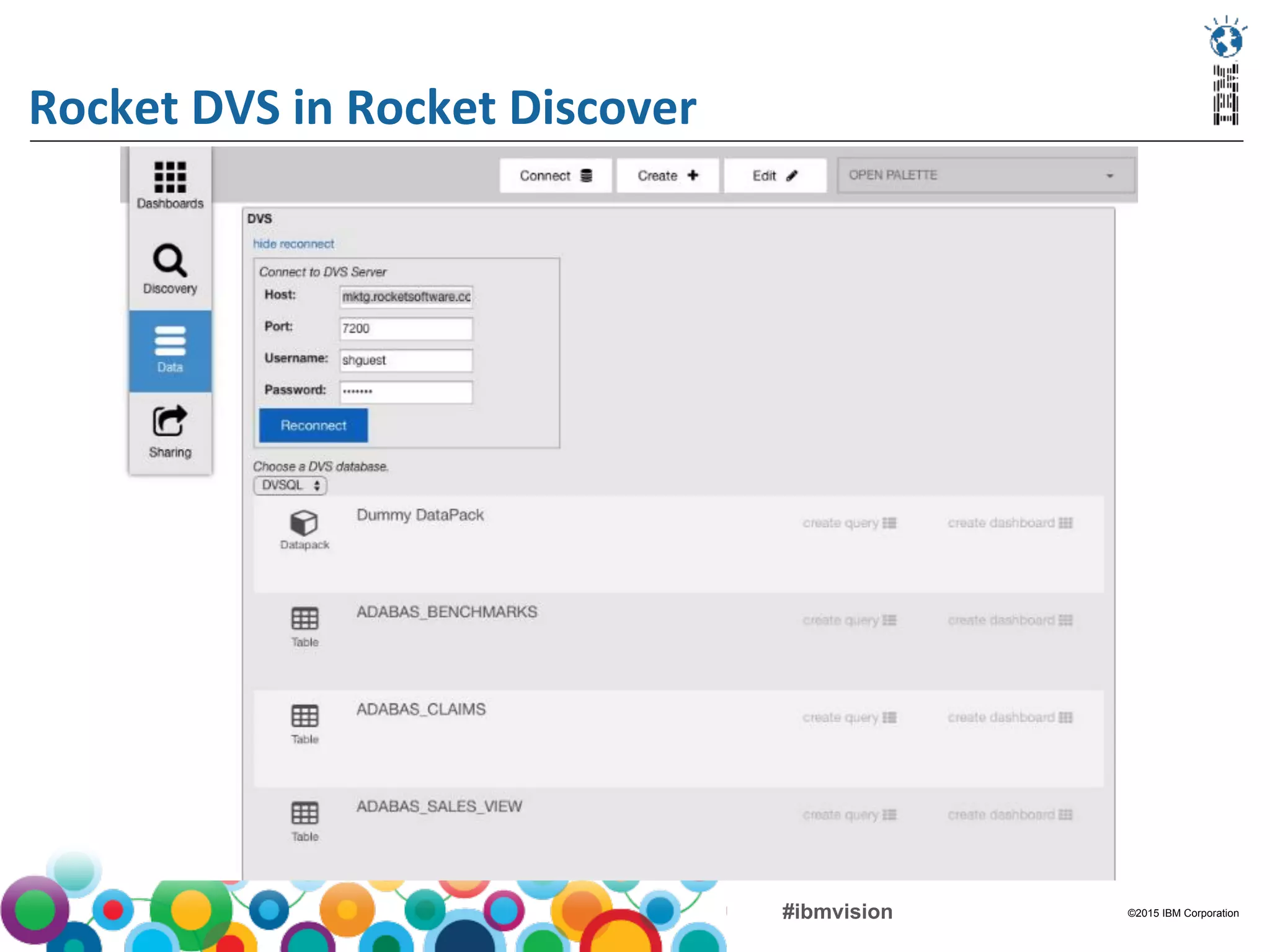Click the ADABAS_CLAIMS table icon

tap(304, 715)
